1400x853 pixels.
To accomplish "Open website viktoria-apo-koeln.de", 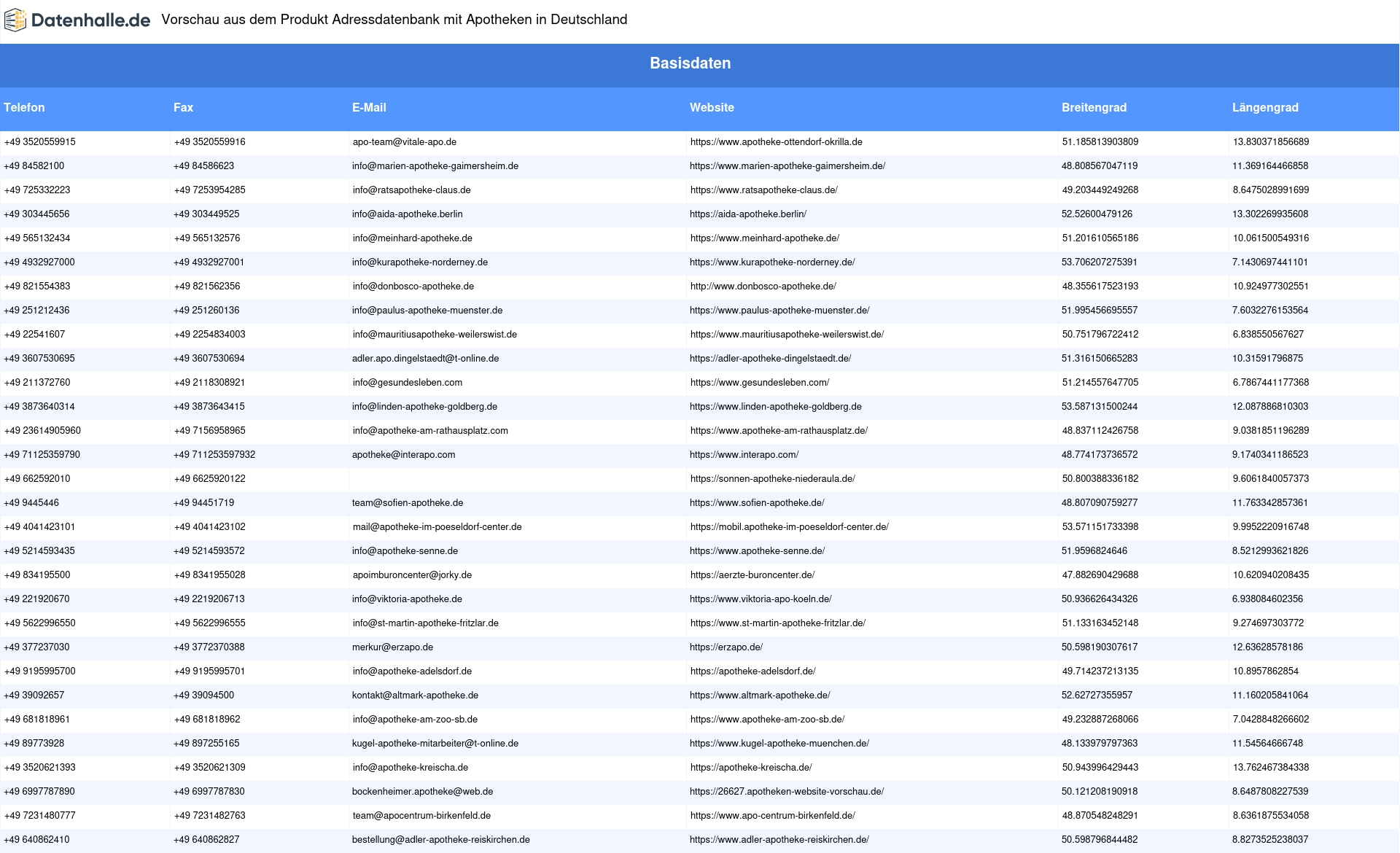I will click(761, 599).
